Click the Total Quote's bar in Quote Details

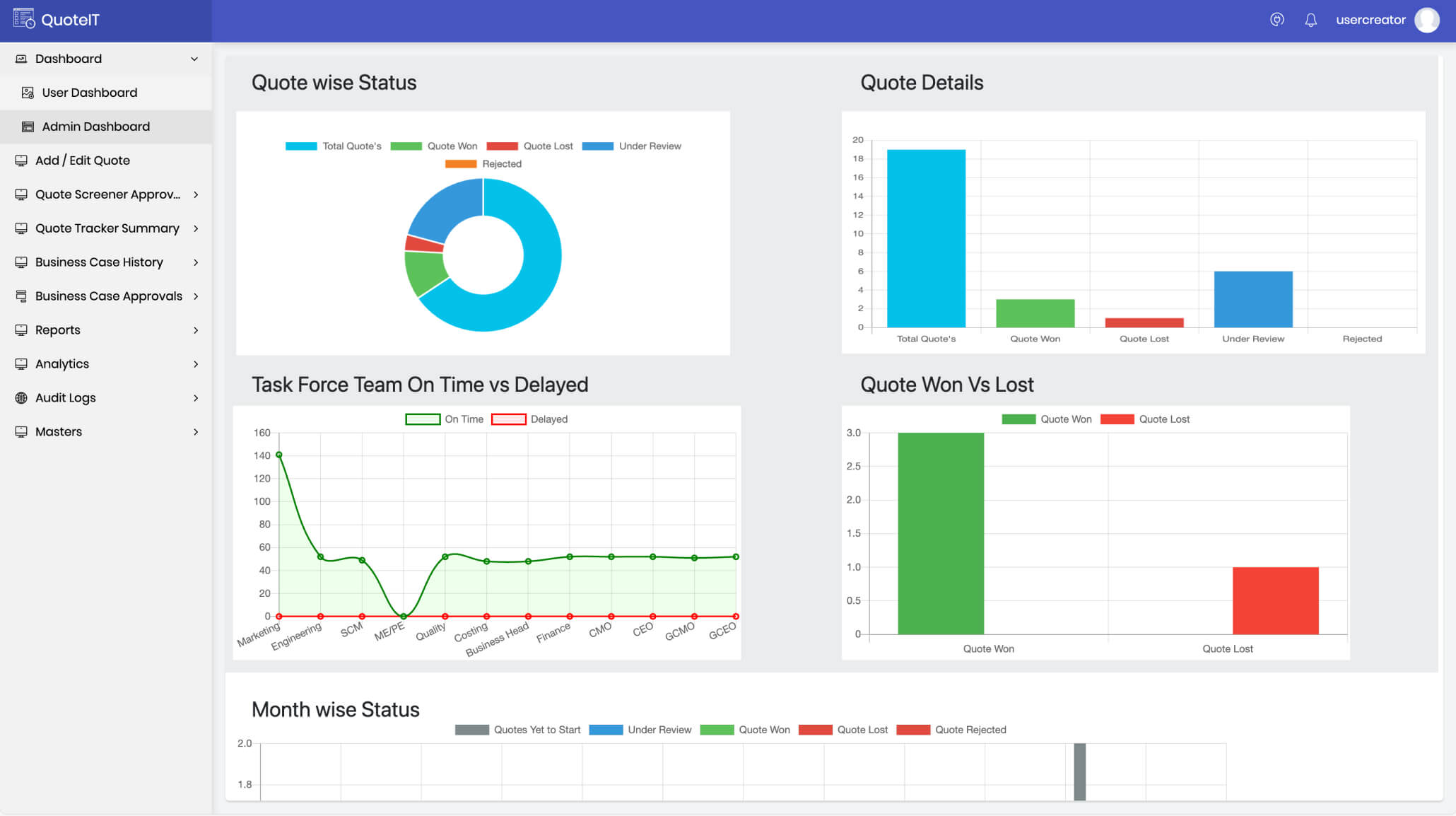[926, 238]
